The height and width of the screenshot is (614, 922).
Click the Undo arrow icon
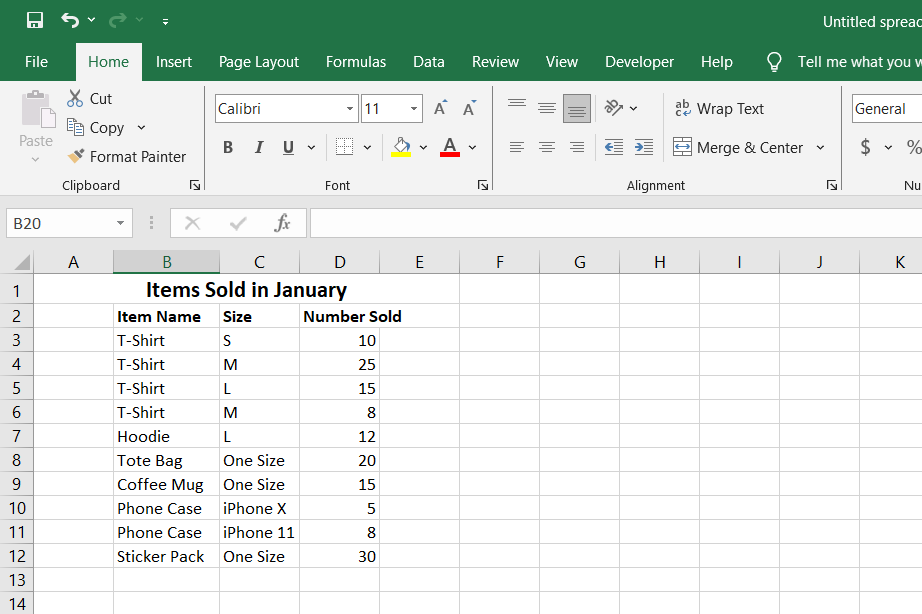69,20
